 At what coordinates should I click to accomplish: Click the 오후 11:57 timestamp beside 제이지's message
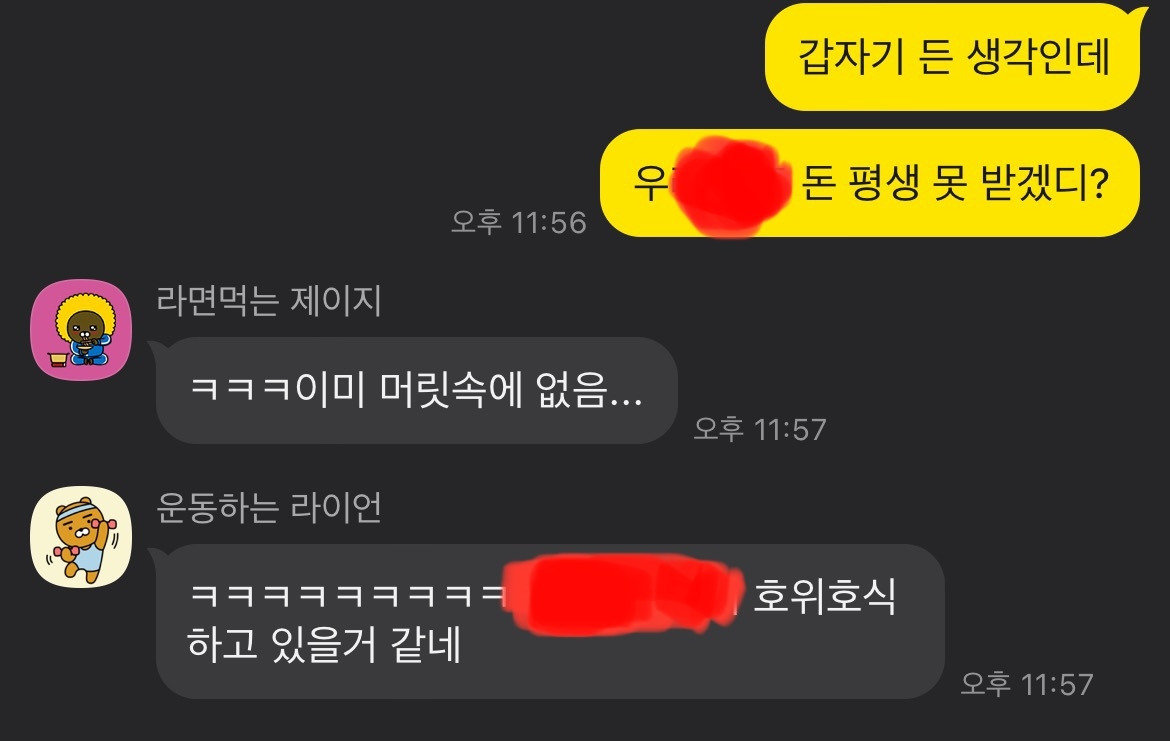tap(760, 429)
